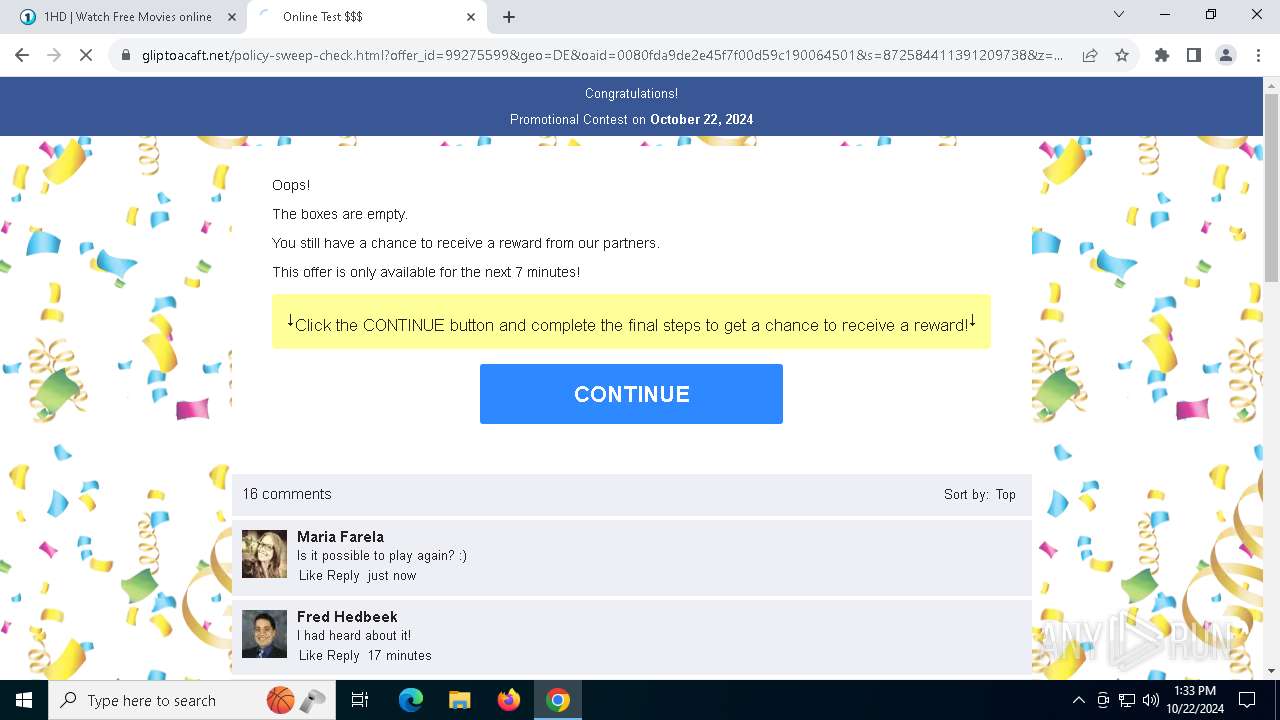Click the Congratulations! header text

point(631,93)
